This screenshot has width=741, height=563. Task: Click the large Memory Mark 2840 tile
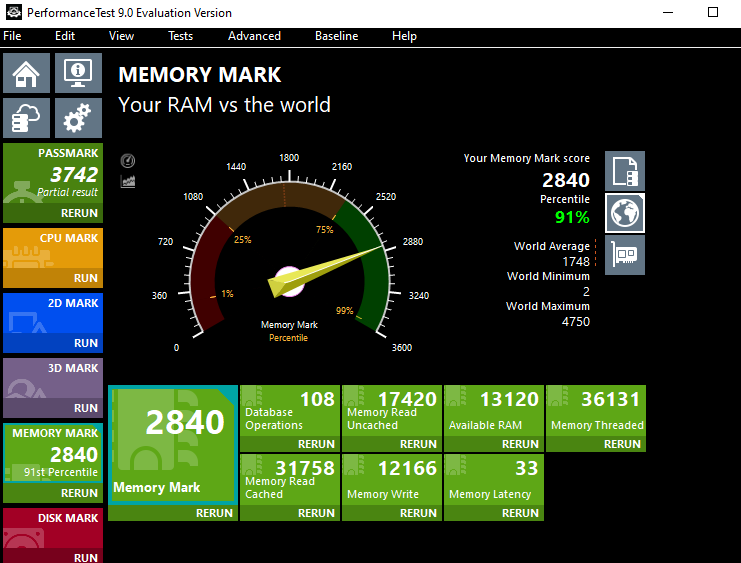pyautogui.click(x=173, y=445)
